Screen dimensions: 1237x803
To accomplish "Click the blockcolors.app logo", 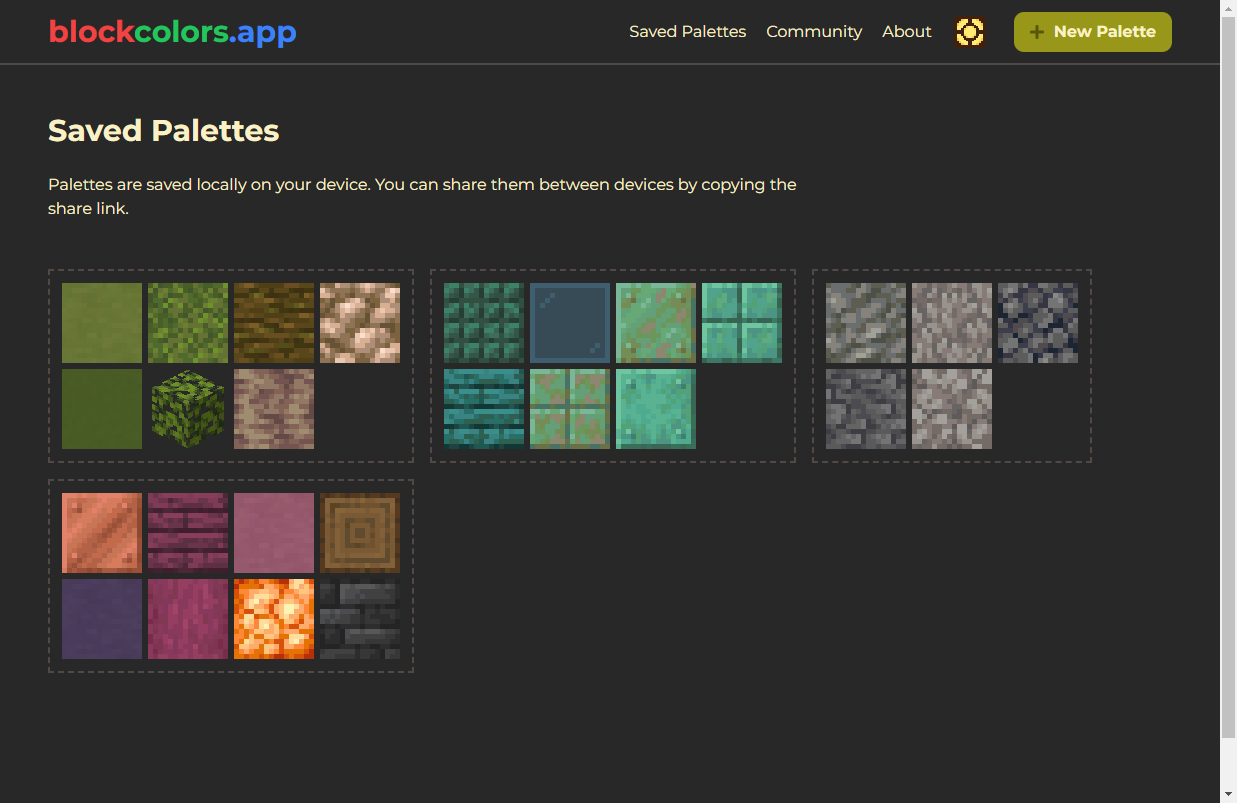I will 171,31.
